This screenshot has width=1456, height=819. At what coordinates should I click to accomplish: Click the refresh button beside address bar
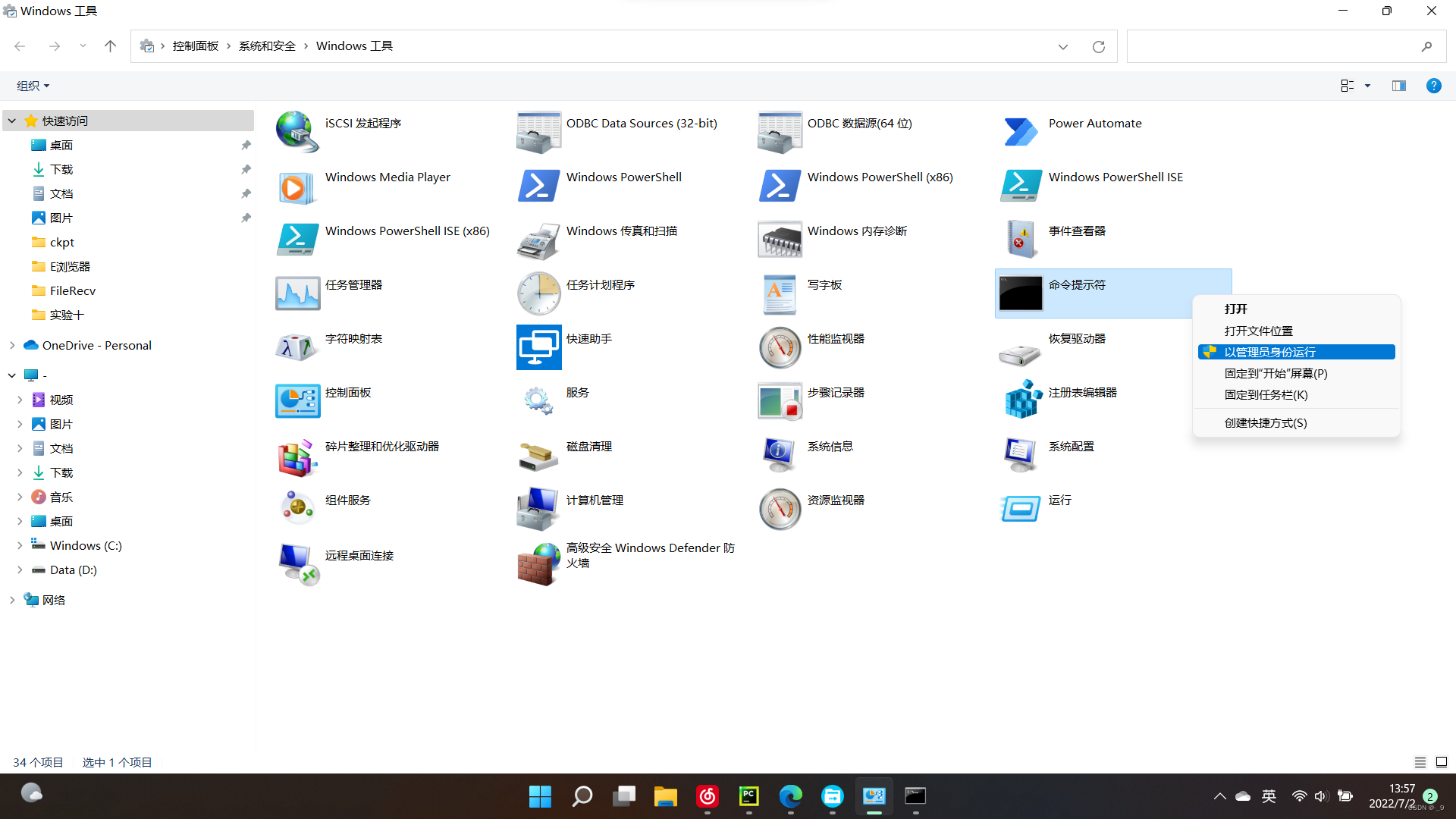pos(1098,46)
